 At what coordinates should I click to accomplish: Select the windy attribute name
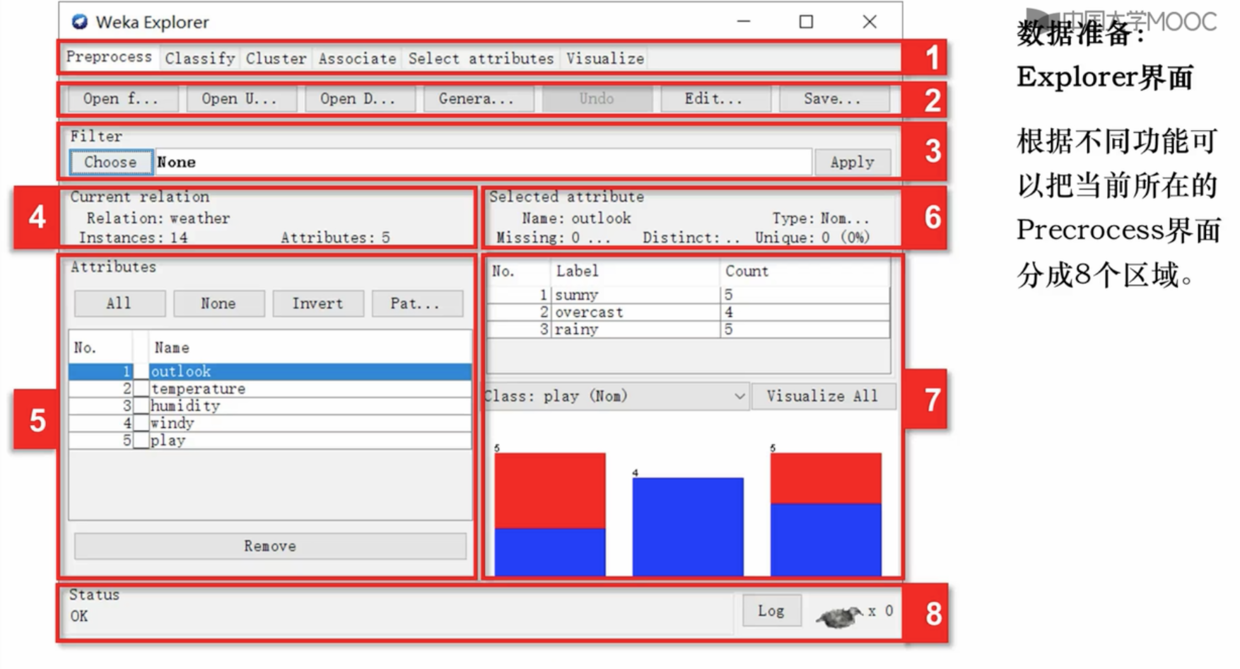[172, 423]
